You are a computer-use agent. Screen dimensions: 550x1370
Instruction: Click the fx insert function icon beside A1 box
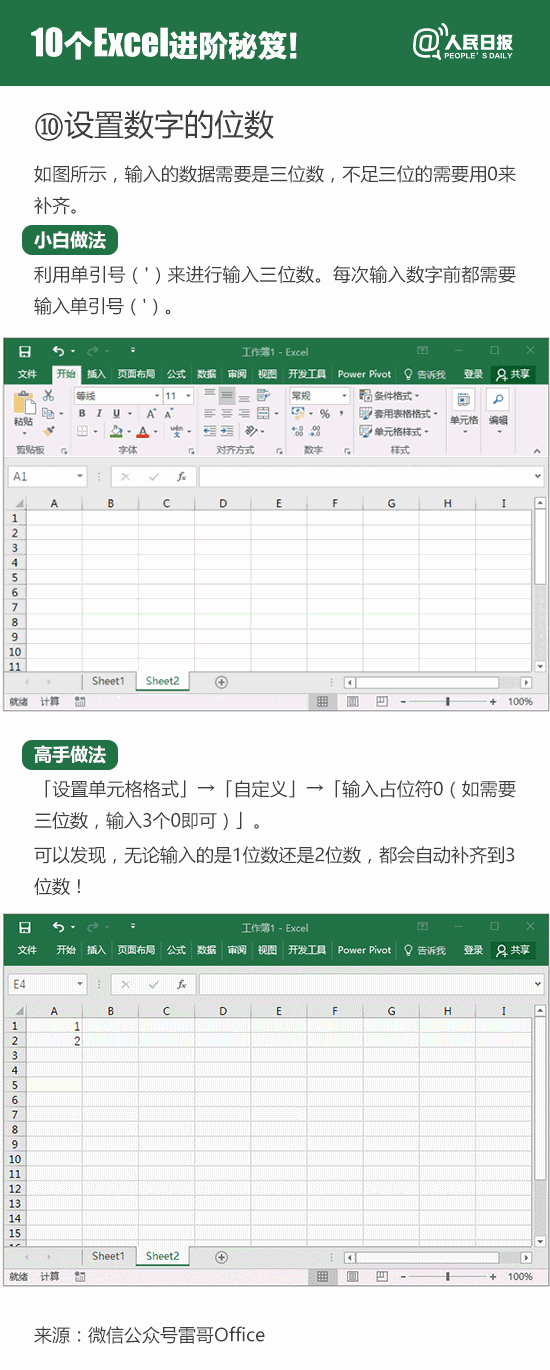pyautogui.click(x=181, y=477)
